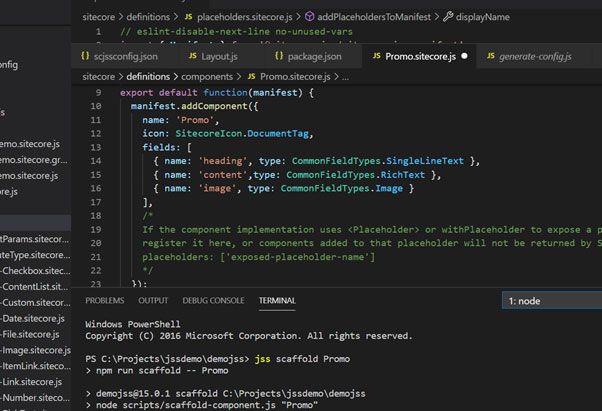602x411 pixels.
Task: Select the Promo.sitecore.js tab
Action: [419, 56]
